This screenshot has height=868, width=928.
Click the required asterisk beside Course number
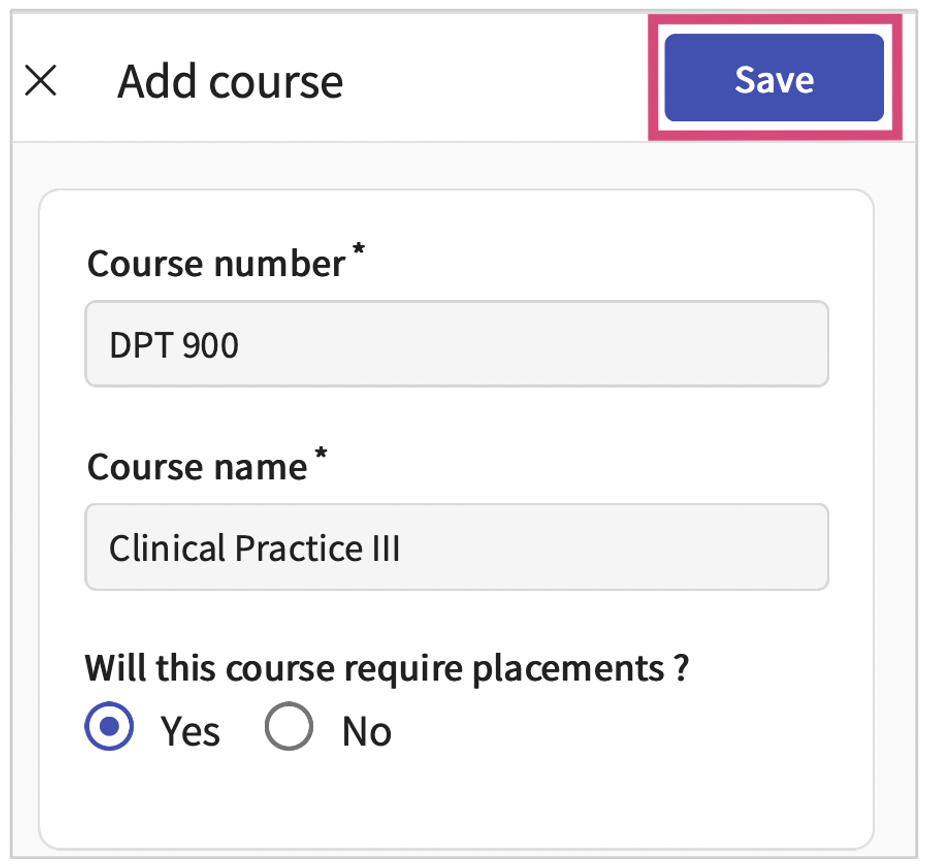coord(358,254)
